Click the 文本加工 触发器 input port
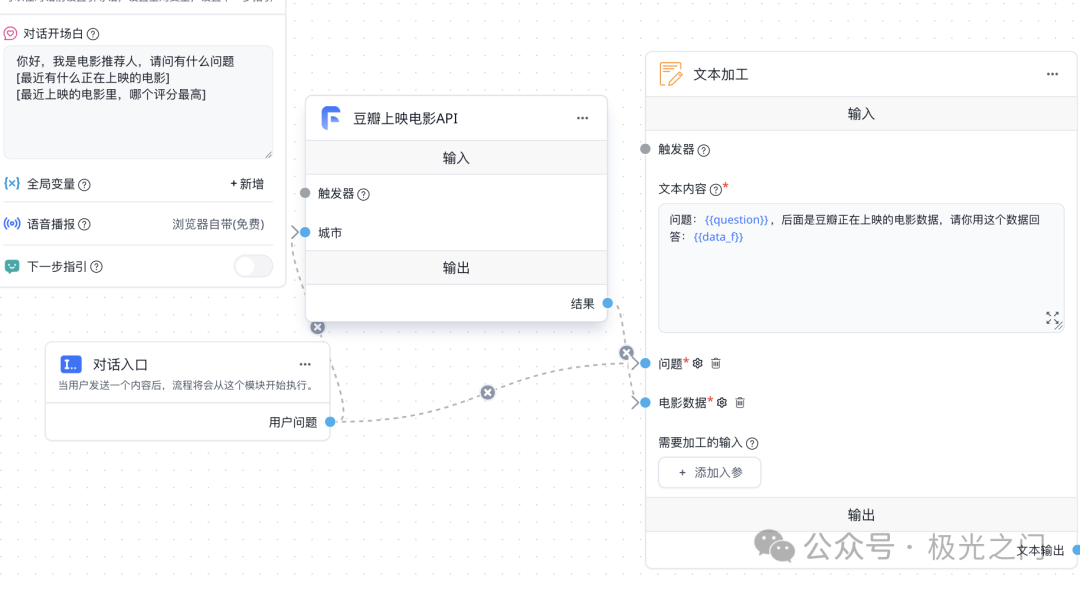This screenshot has height=590, width=1080. pyautogui.click(x=645, y=149)
